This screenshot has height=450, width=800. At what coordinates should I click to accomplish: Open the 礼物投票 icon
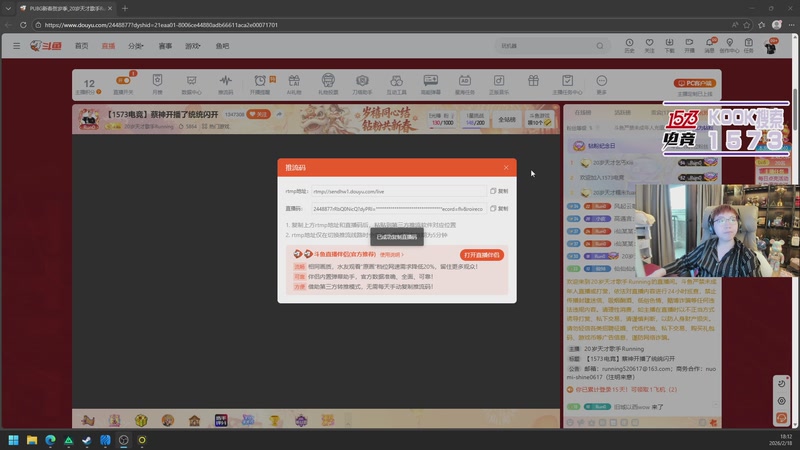328,84
